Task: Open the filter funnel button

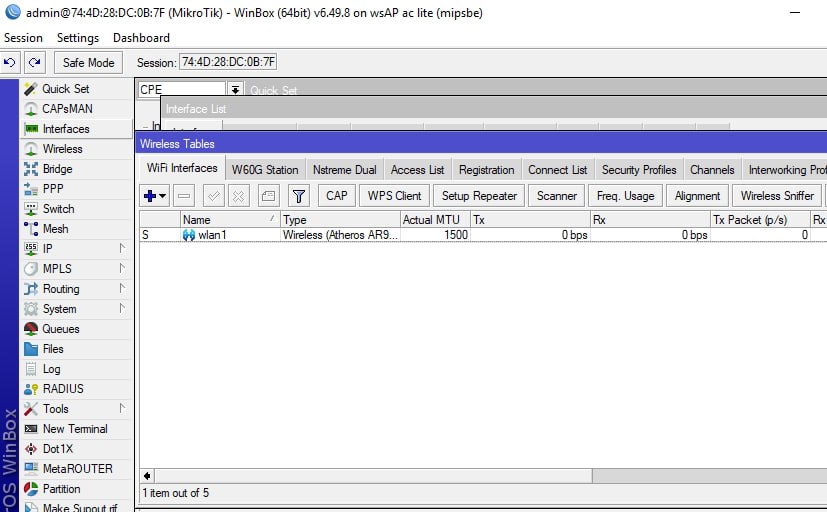Action: point(299,196)
